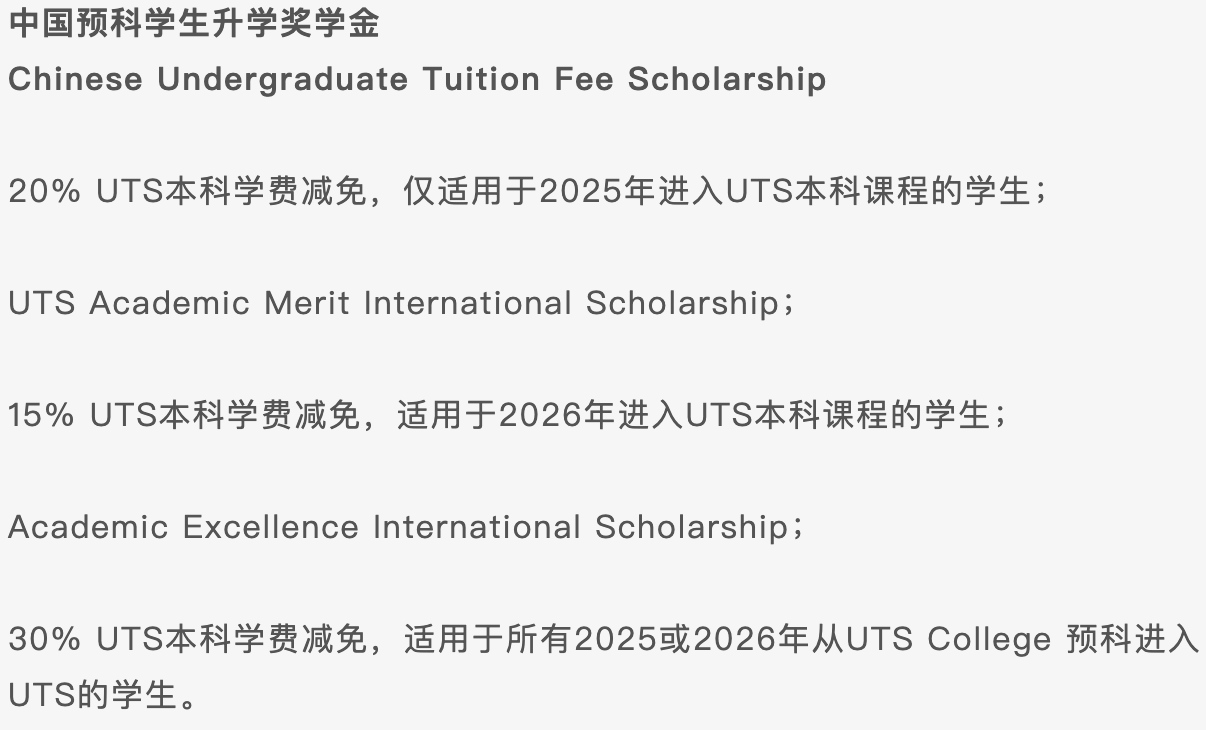Click the word Merit
This screenshot has height=730, width=1206.
click(x=307, y=303)
